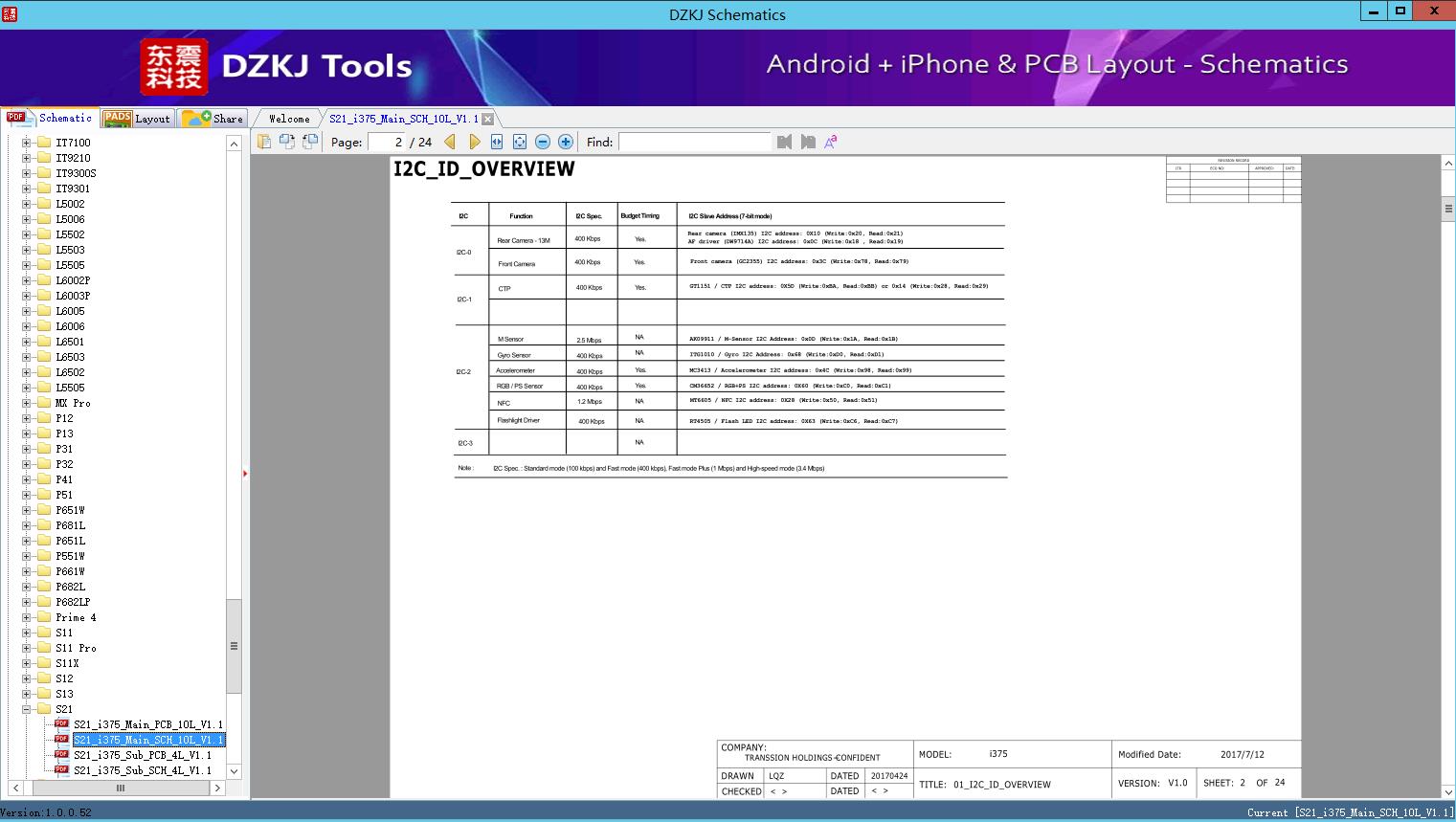Click the L5503 folder label
This screenshot has width=1456, height=822.
(70, 250)
